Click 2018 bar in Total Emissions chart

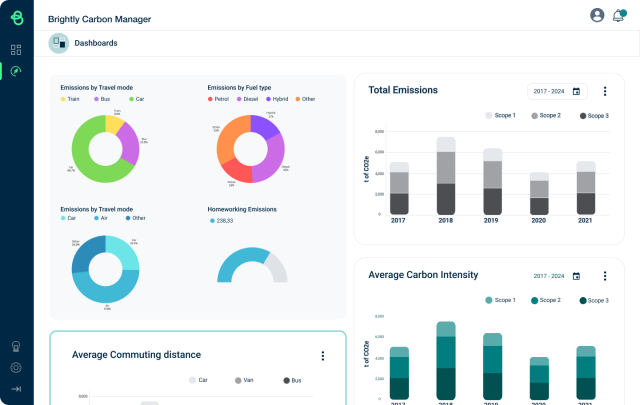(446, 176)
